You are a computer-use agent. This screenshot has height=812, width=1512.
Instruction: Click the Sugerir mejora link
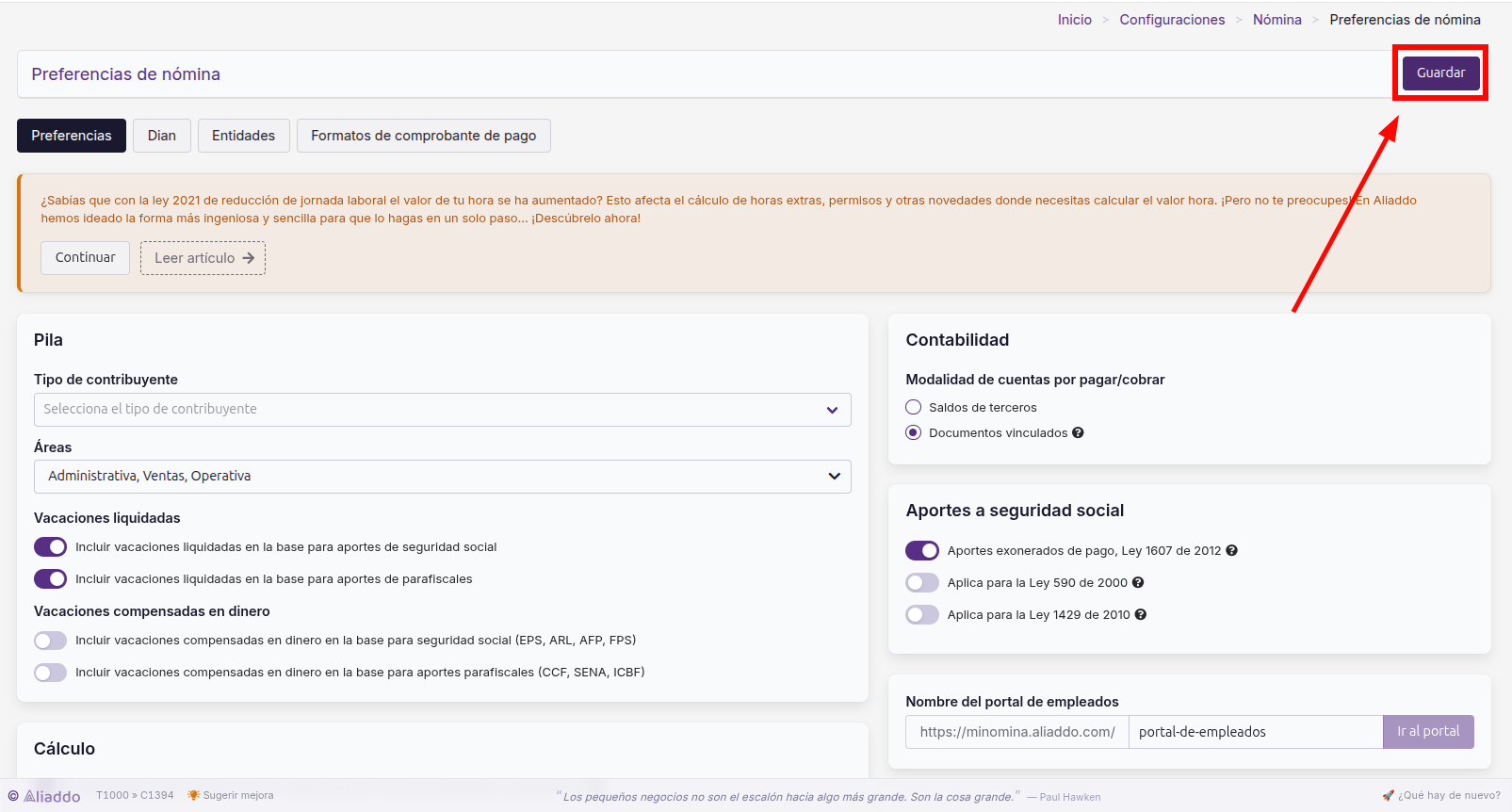tap(238, 796)
